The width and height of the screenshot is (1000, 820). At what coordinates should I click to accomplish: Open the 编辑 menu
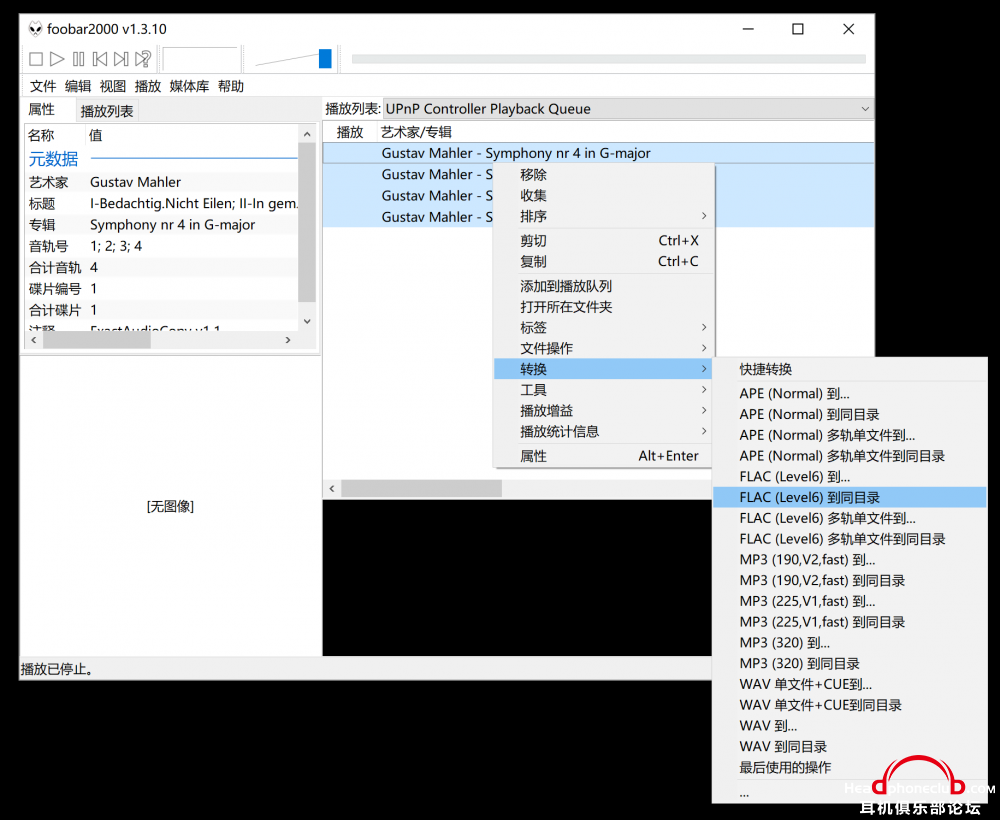point(78,86)
